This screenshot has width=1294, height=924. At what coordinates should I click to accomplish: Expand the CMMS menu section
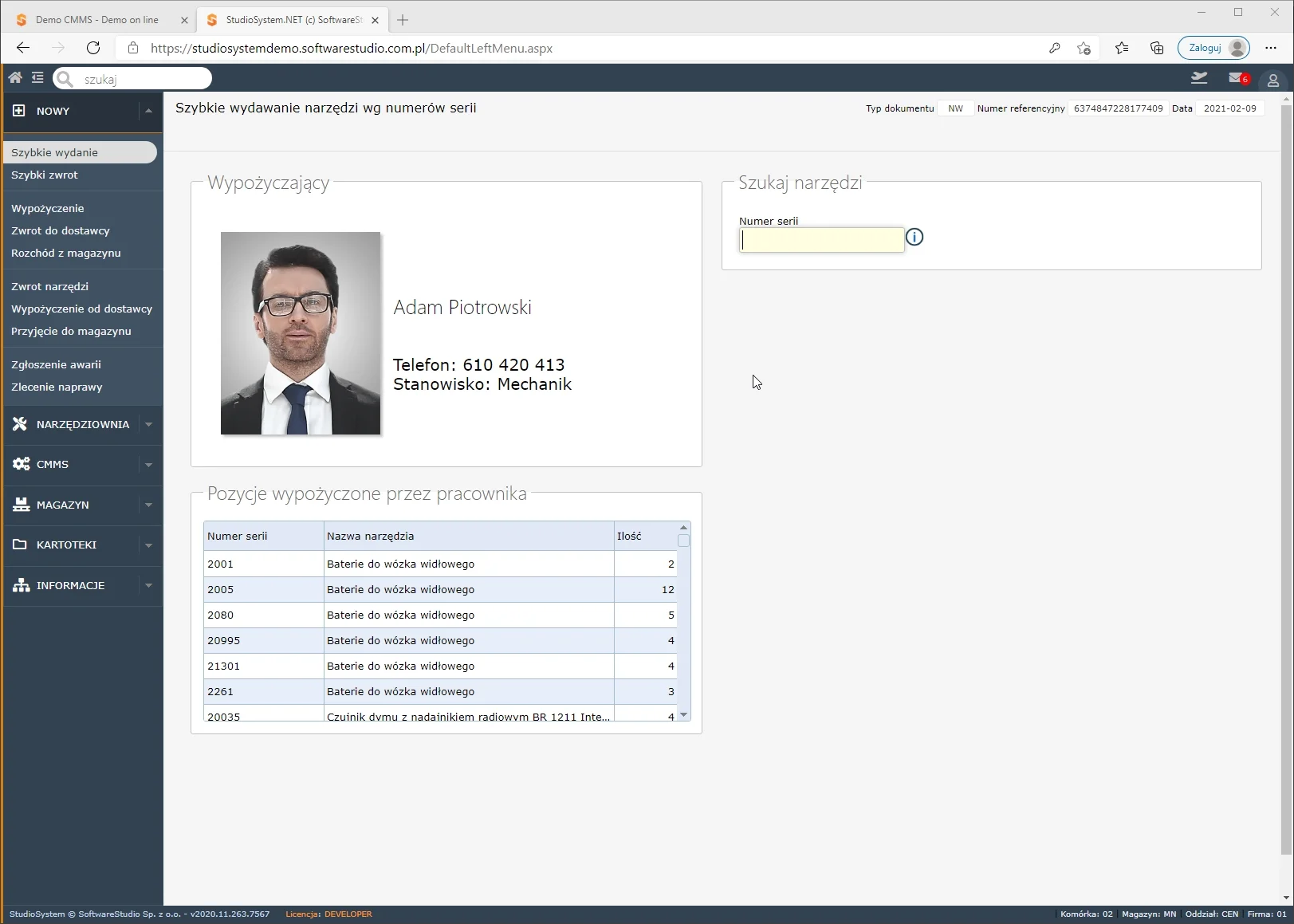[x=148, y=465]
